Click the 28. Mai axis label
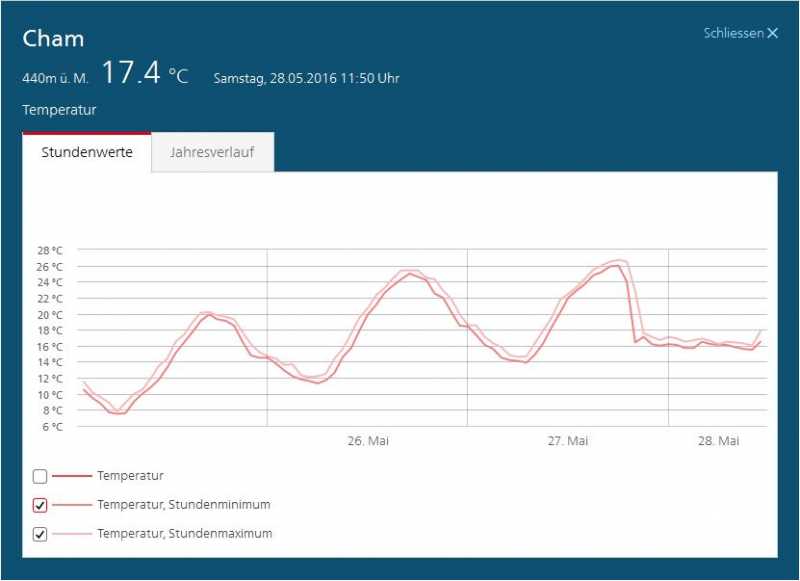Screen dimensions: 800x581 718,441
